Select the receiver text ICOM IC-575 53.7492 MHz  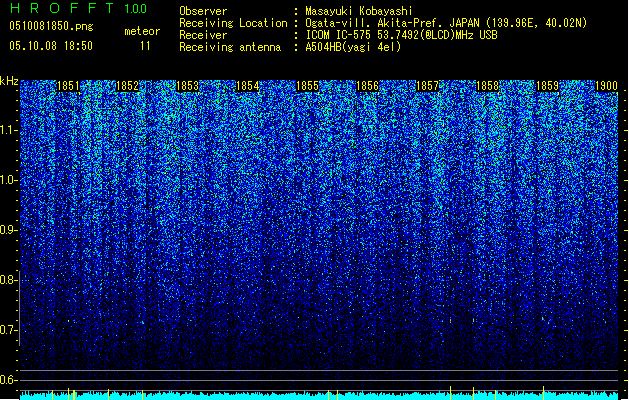coord(402,35)
